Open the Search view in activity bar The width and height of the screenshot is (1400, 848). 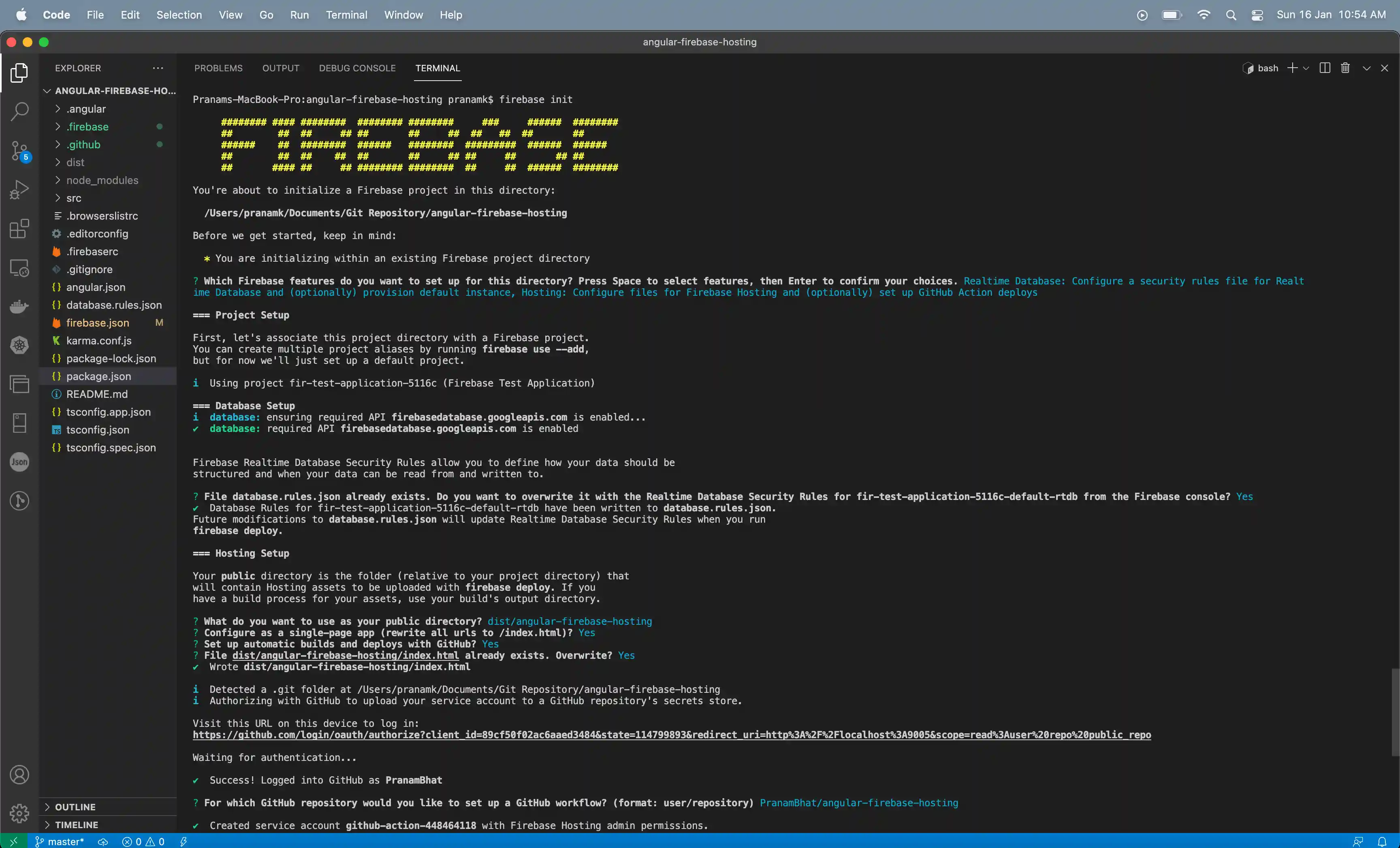[x=19, y=111]
